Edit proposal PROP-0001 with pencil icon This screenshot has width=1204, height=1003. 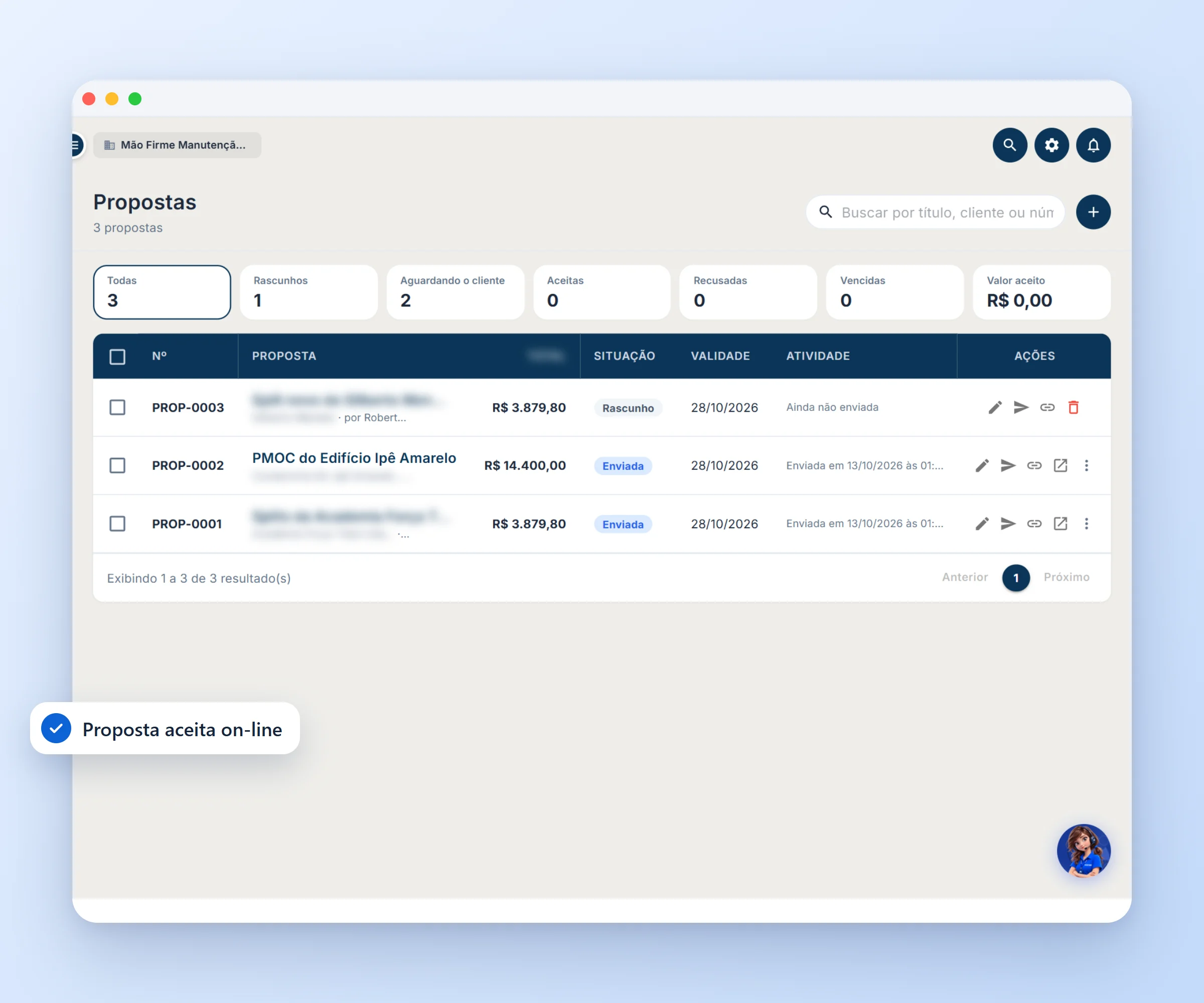point(982,524)
